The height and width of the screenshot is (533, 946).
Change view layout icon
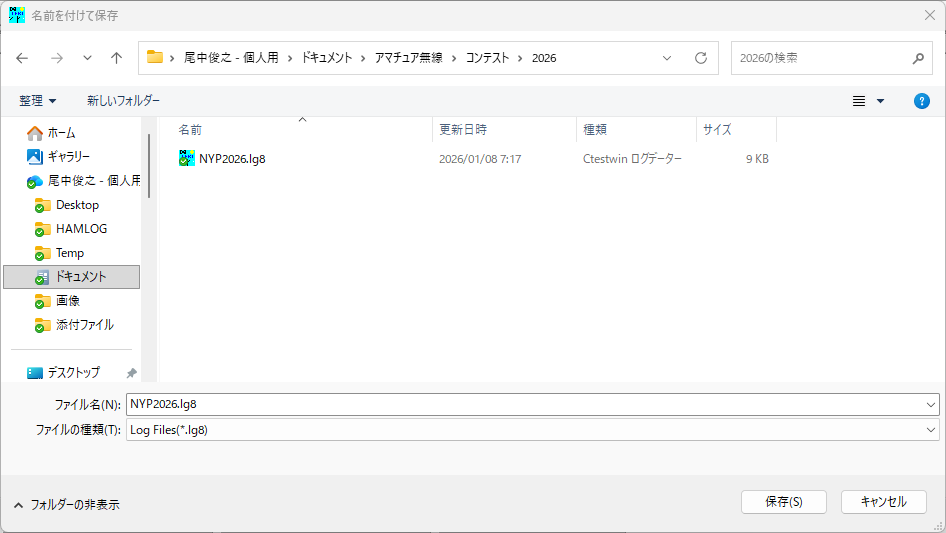859,101
